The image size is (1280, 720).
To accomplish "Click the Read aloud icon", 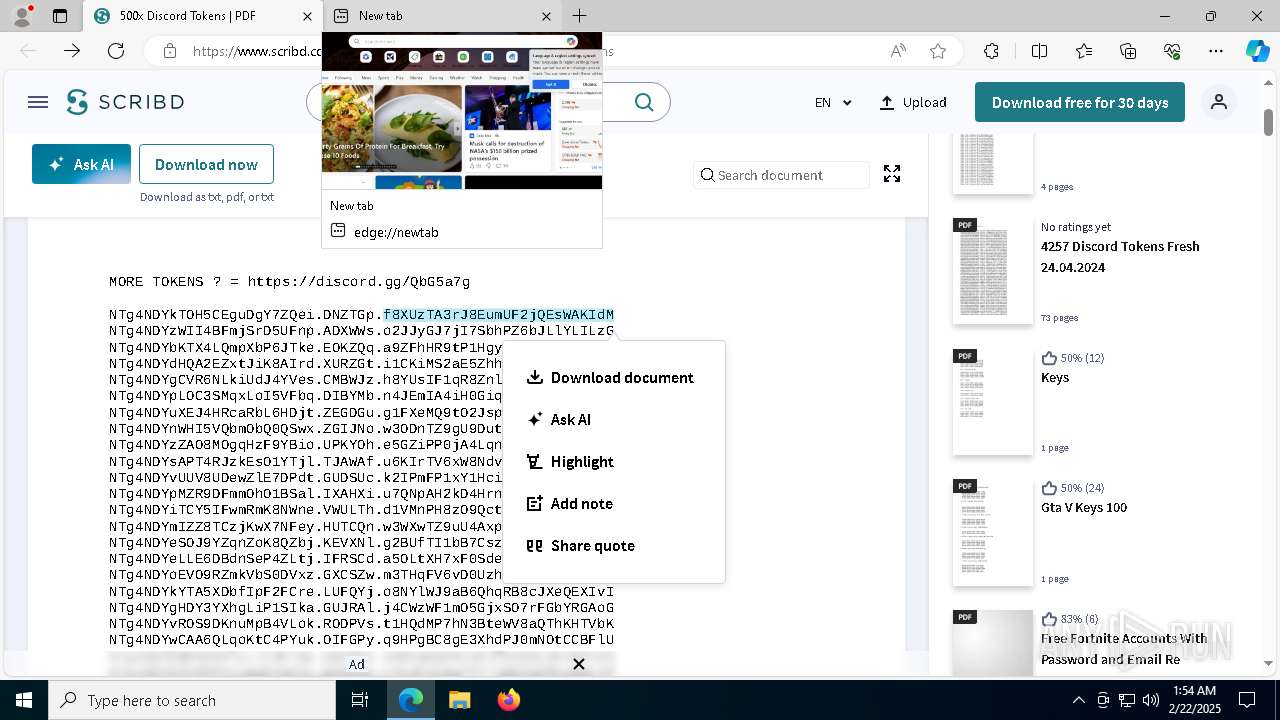I will click(x=898, y=51).
